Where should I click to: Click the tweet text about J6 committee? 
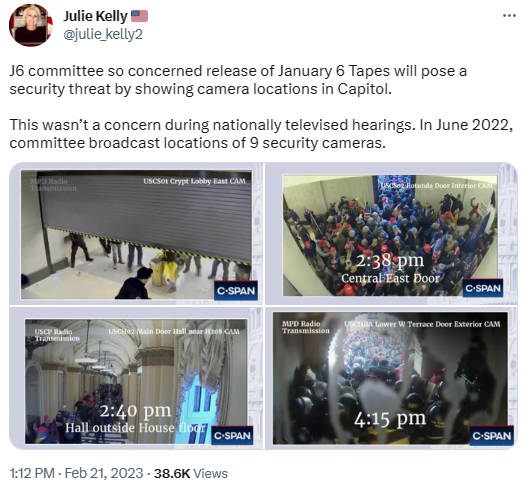coord(261,107)
